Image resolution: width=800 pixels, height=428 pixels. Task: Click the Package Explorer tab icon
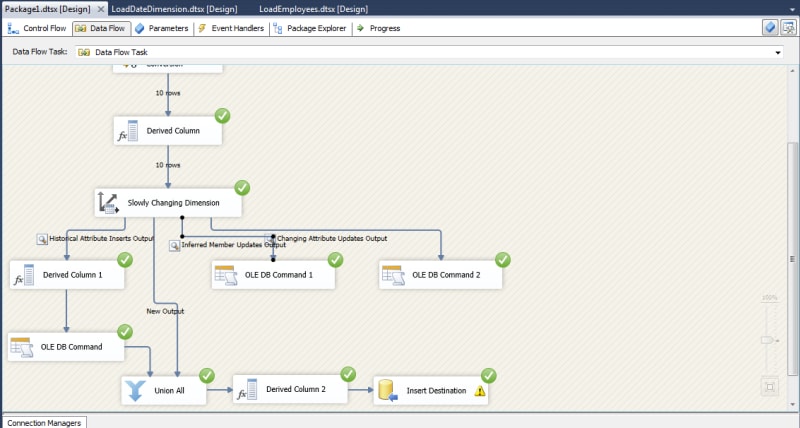coord(278,29)
